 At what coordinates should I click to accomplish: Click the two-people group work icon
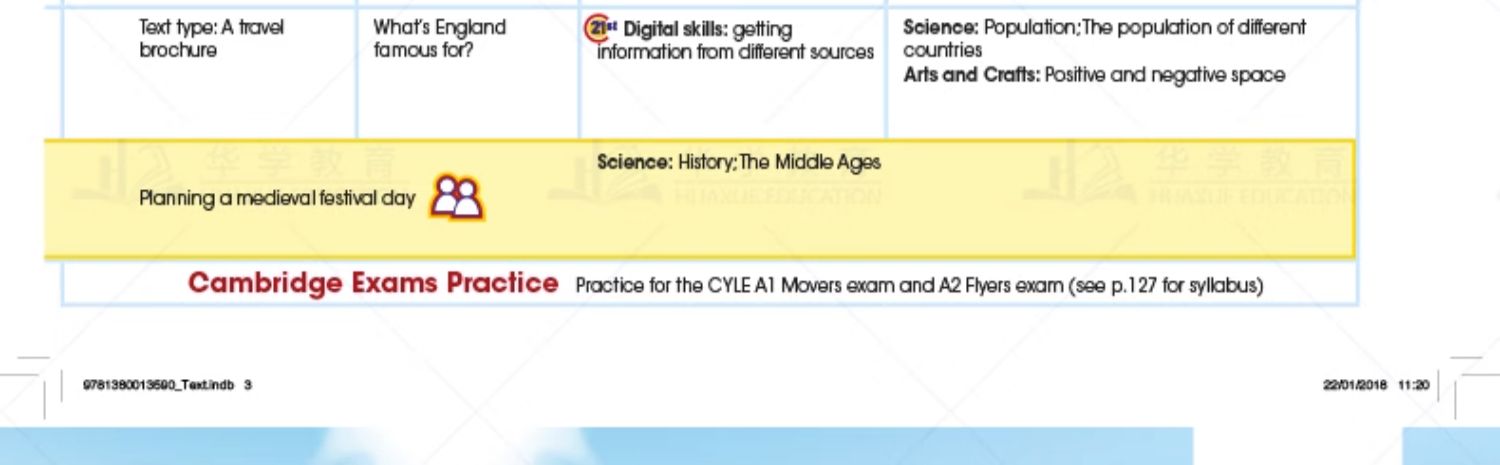[x=457, y=197]
